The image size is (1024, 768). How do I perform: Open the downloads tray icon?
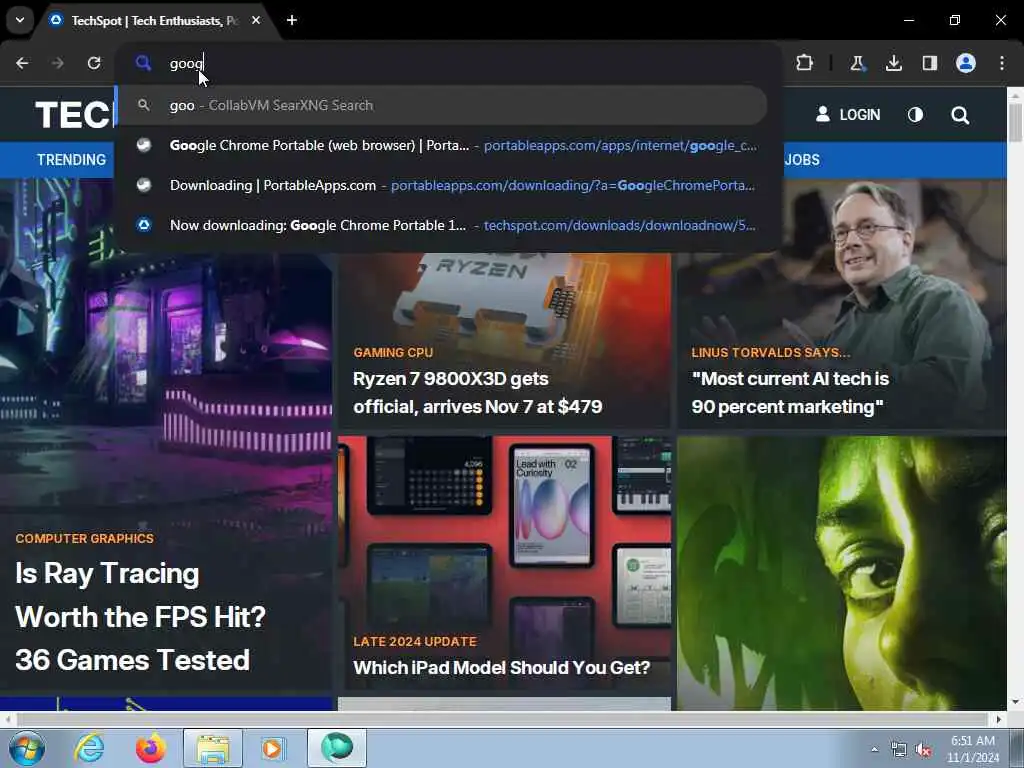point(893,63)
